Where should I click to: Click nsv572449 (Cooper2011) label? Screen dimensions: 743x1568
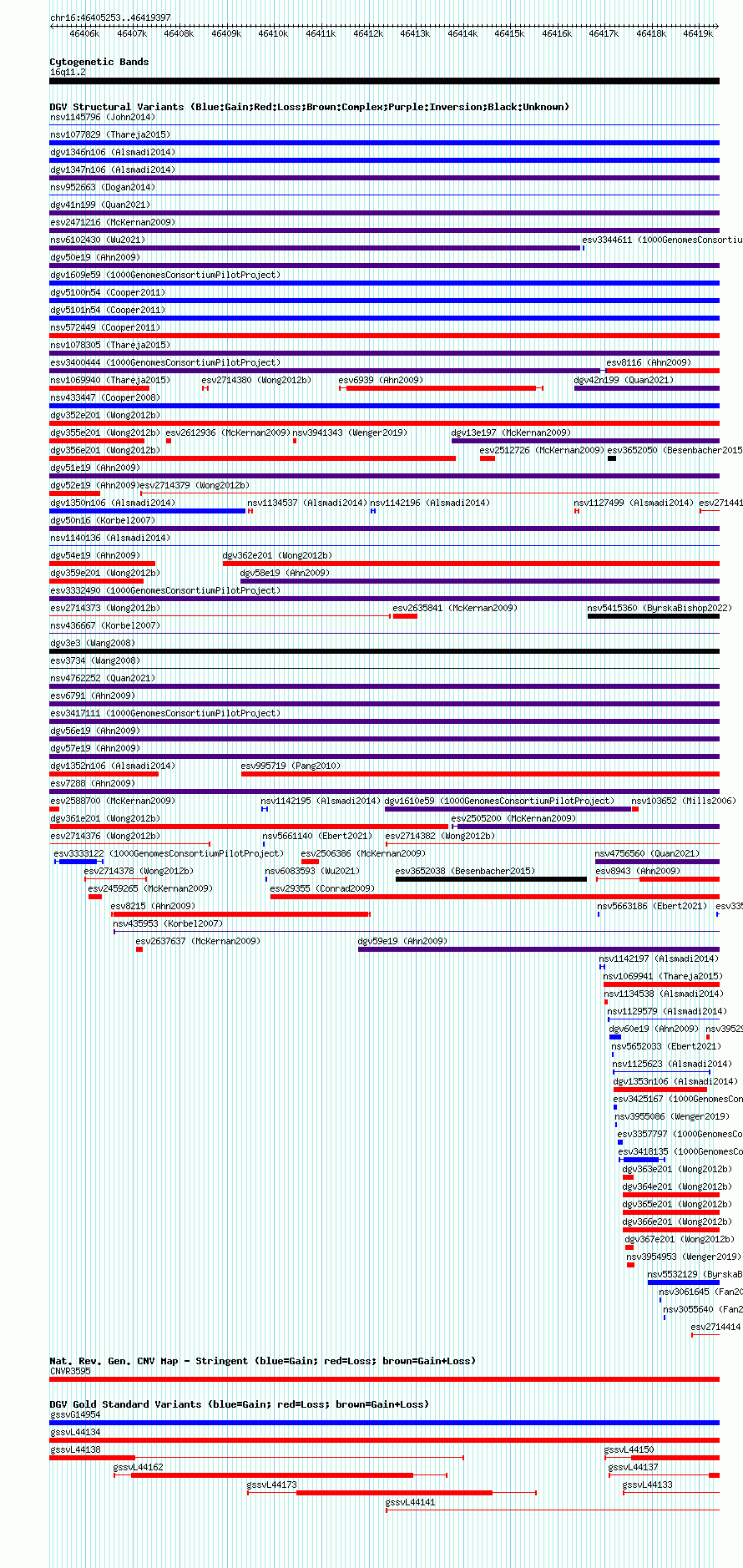[105, 327]
